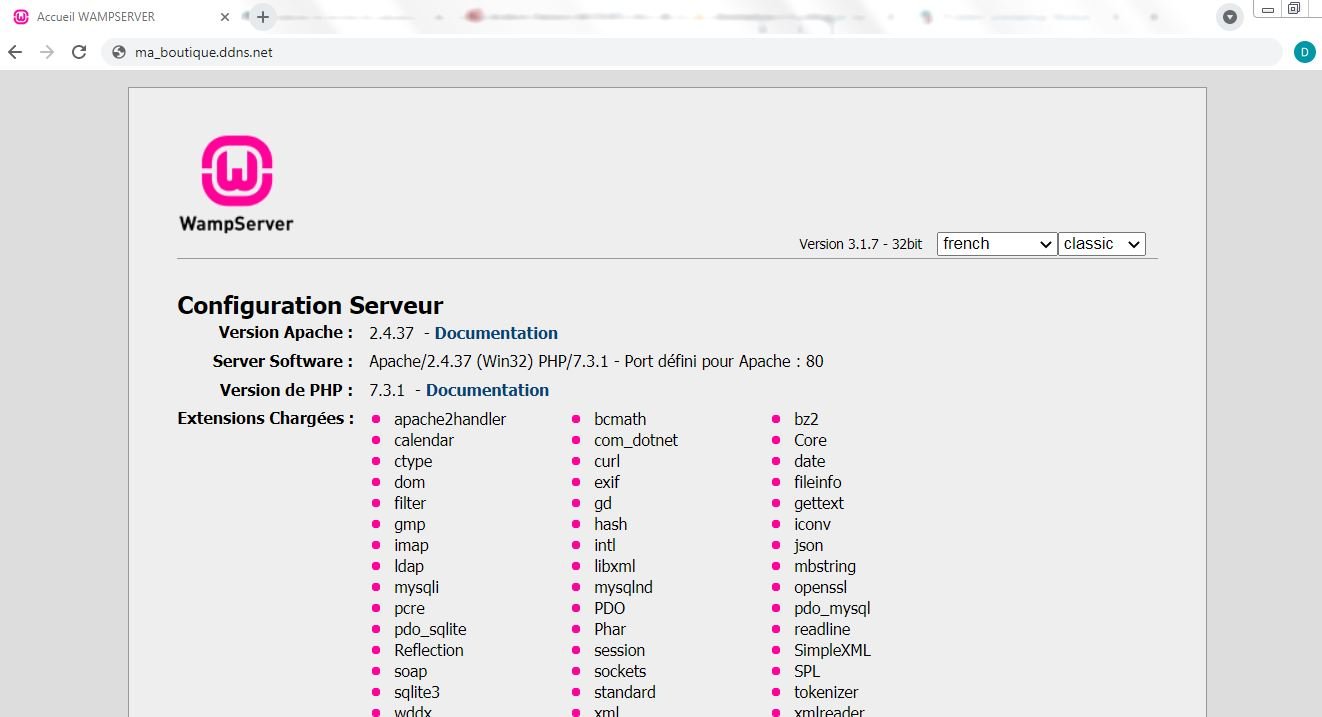This screenshot has width=1322, height=717.
Task: Click the address bar URL field
Action: click(x=691, y=52)
